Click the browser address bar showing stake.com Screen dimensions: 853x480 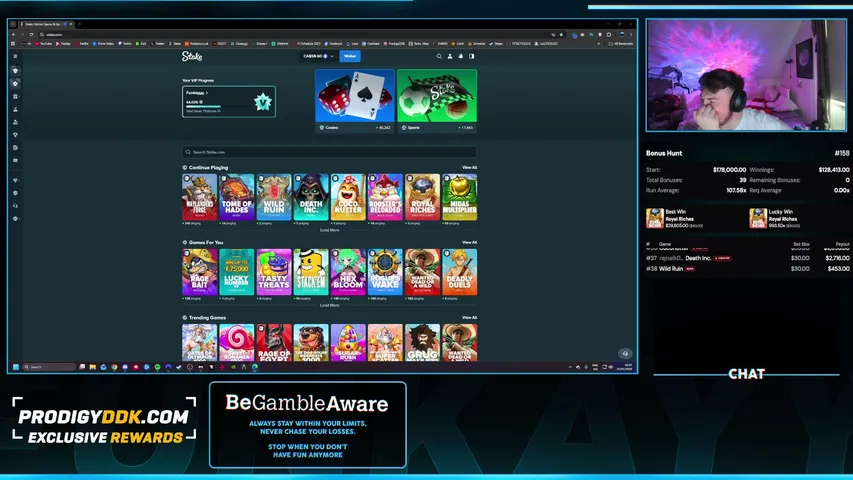[x=294, y=34]
